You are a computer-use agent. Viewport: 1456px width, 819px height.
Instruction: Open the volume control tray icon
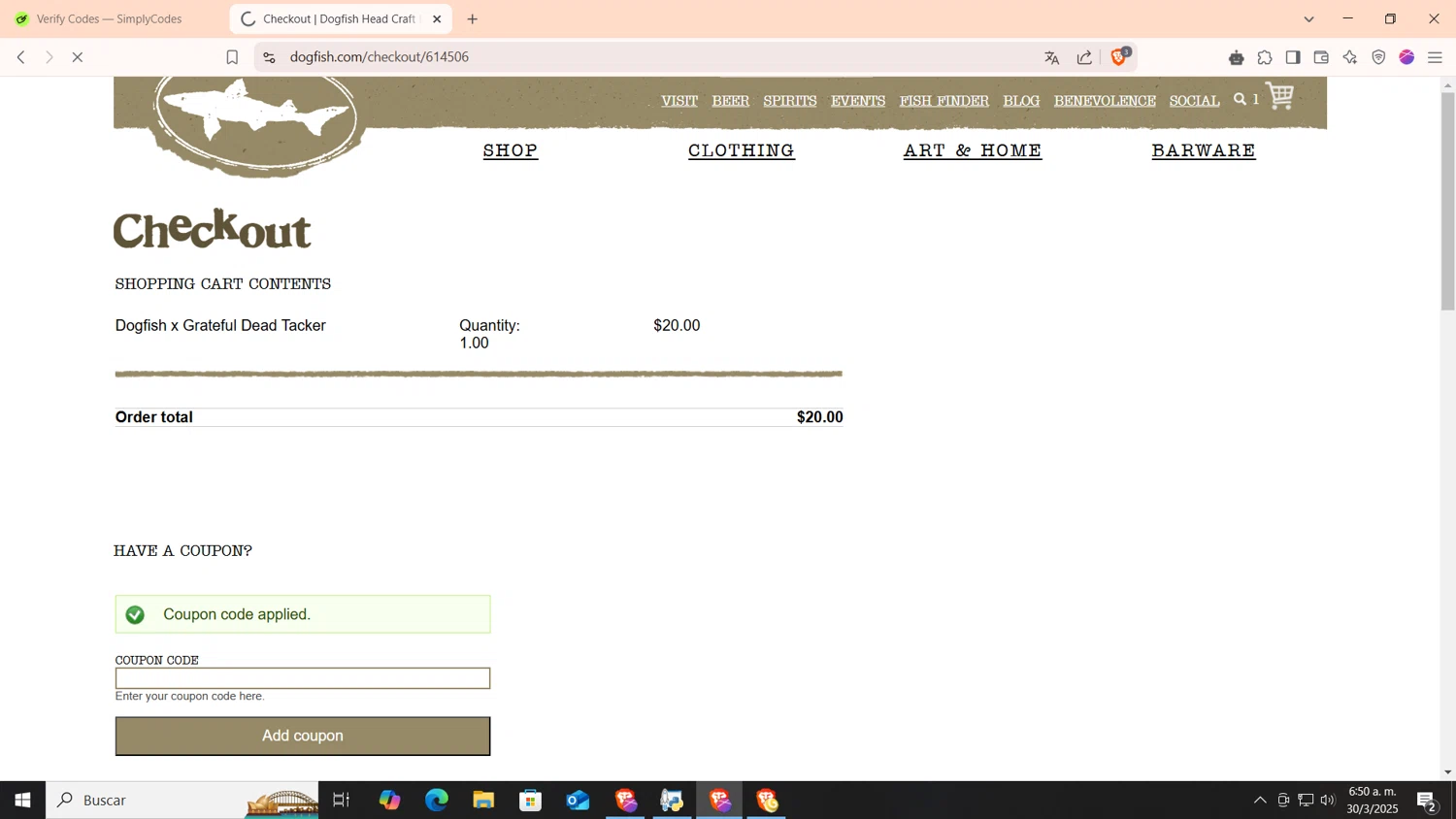[1328, 800]
